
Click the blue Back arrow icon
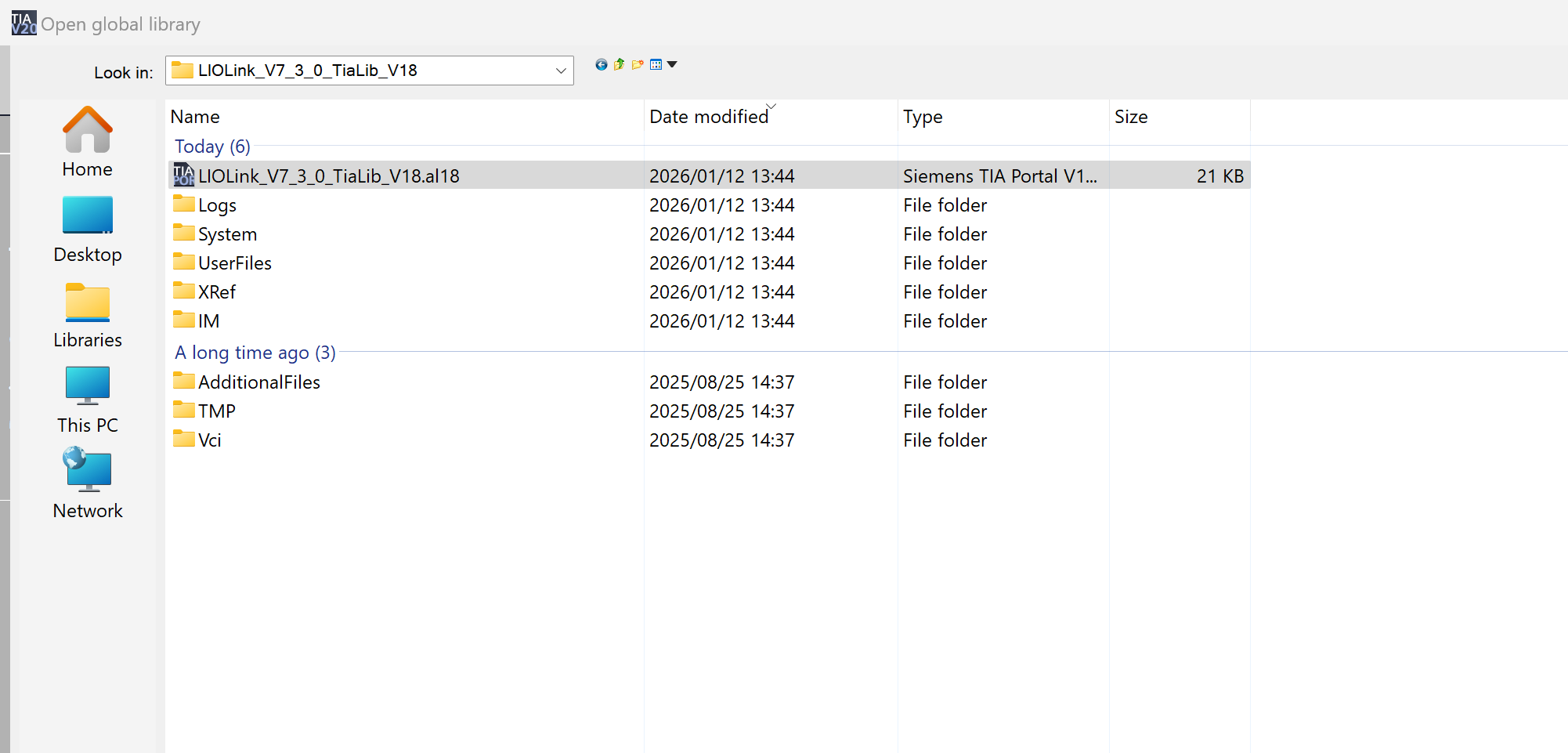(x=601, y=65)
